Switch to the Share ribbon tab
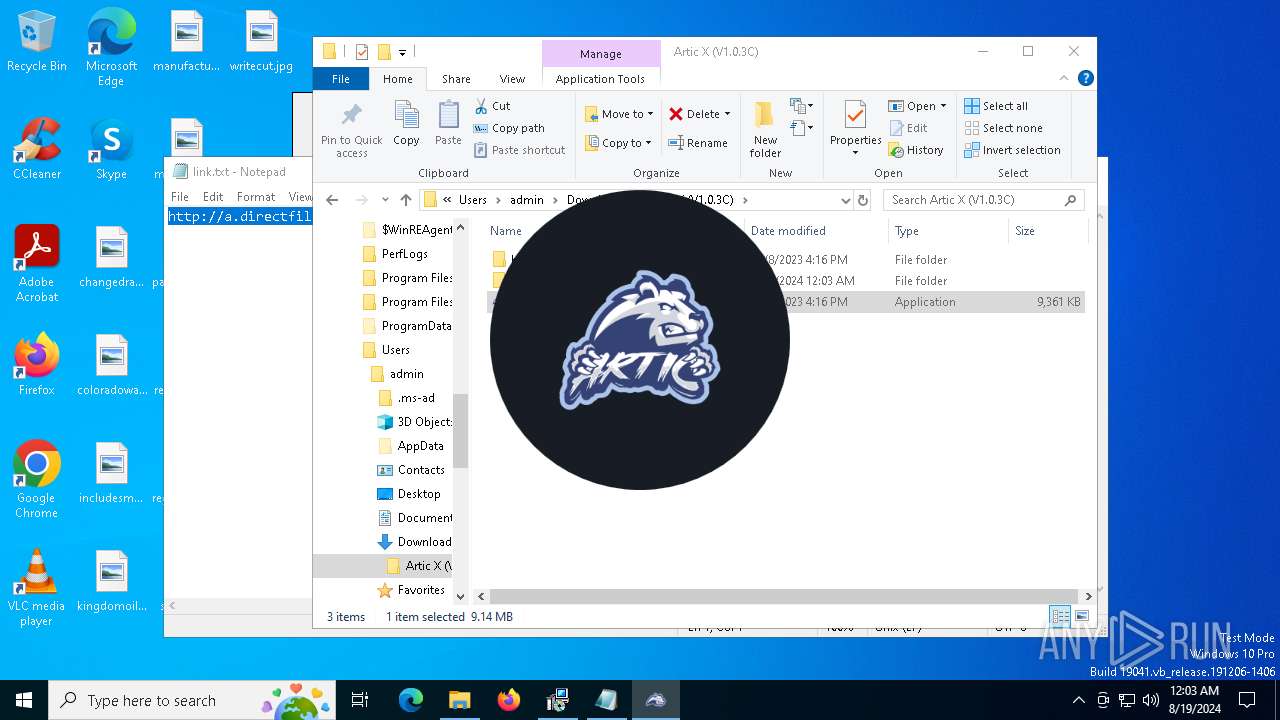Viewport: 1280px width, 720px height. tap(456, 79)
